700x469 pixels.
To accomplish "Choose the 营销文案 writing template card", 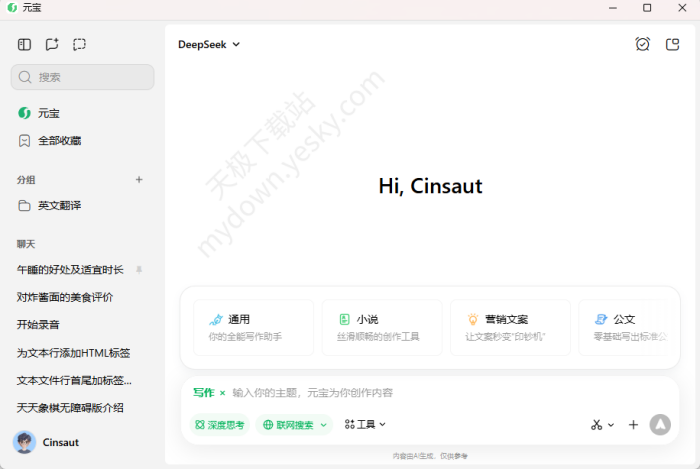I will 510,327.
